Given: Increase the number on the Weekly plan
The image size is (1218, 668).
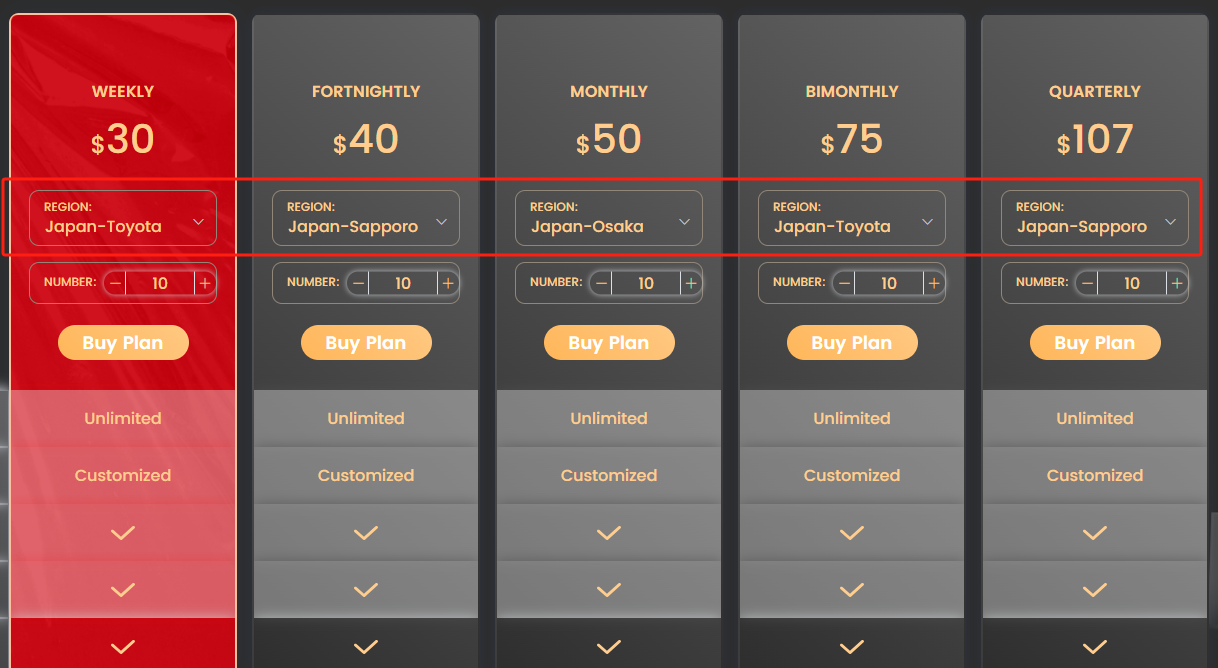Looking at the screenshot, I should pyautogui.click(x=204, y=283).
